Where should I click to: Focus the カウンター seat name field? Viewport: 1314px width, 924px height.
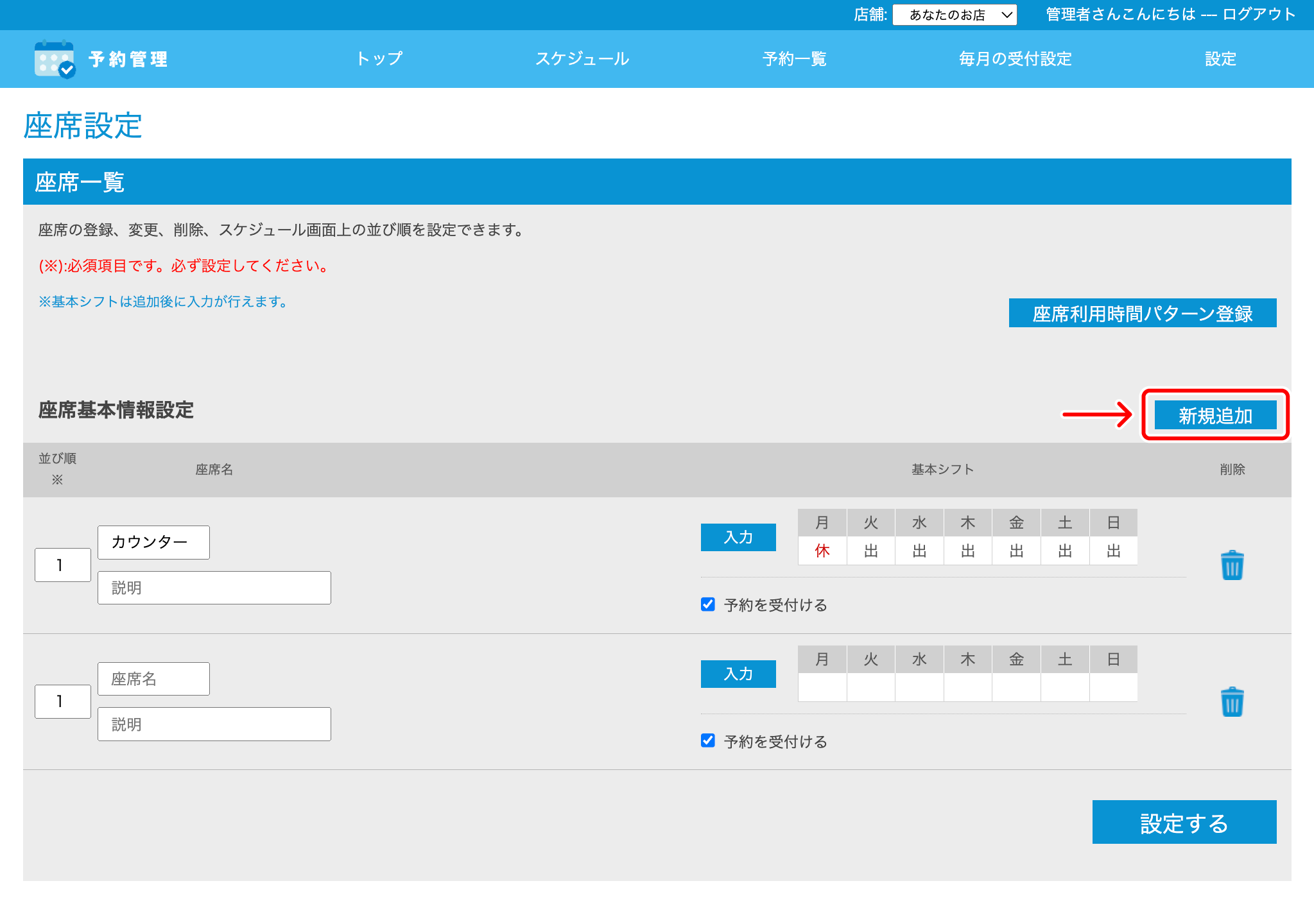pyautogui.click(x=153, y=542)
